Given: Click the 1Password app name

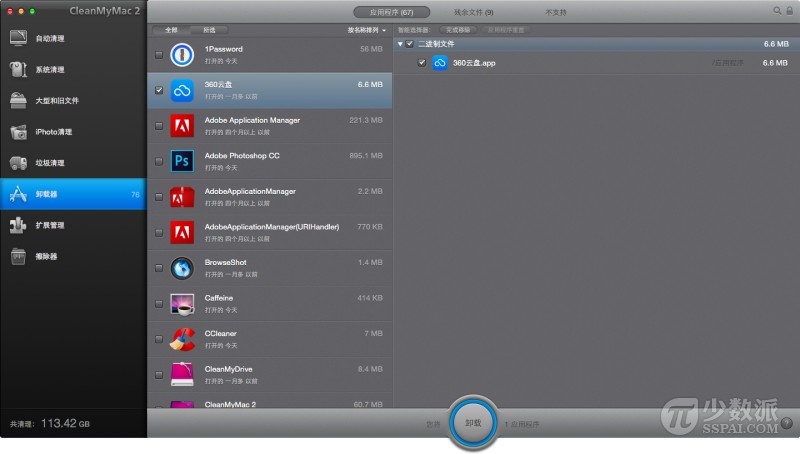Looking at the screenshot, I should (223, 49).
